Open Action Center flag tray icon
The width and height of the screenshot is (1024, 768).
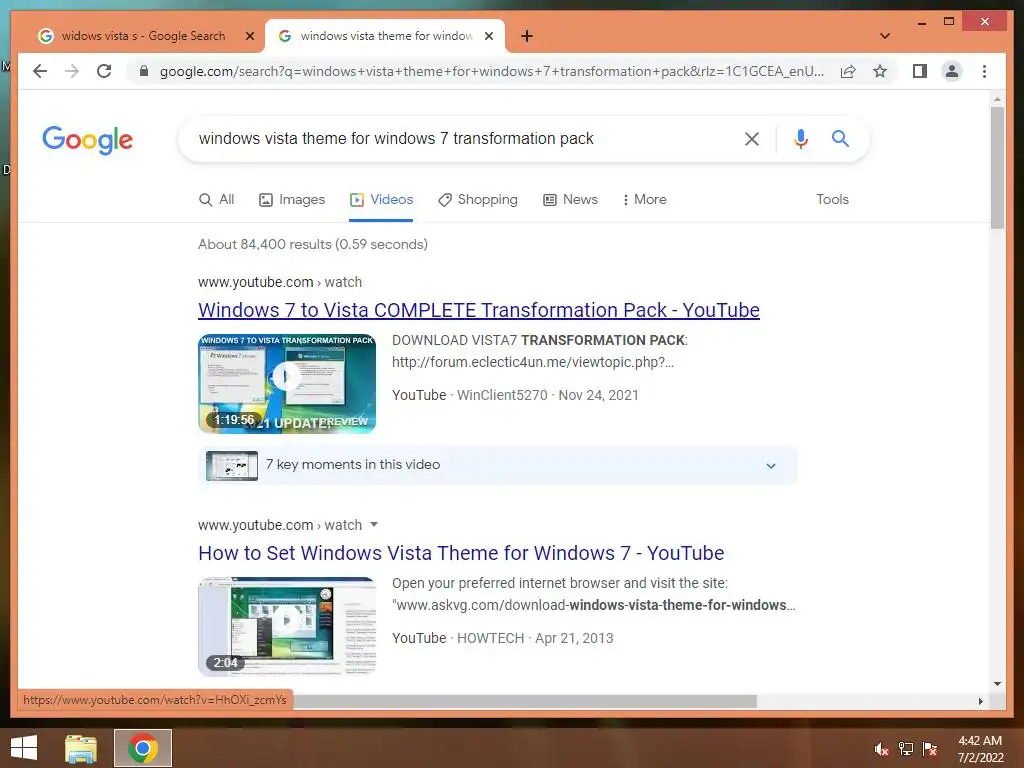(930, 749)
